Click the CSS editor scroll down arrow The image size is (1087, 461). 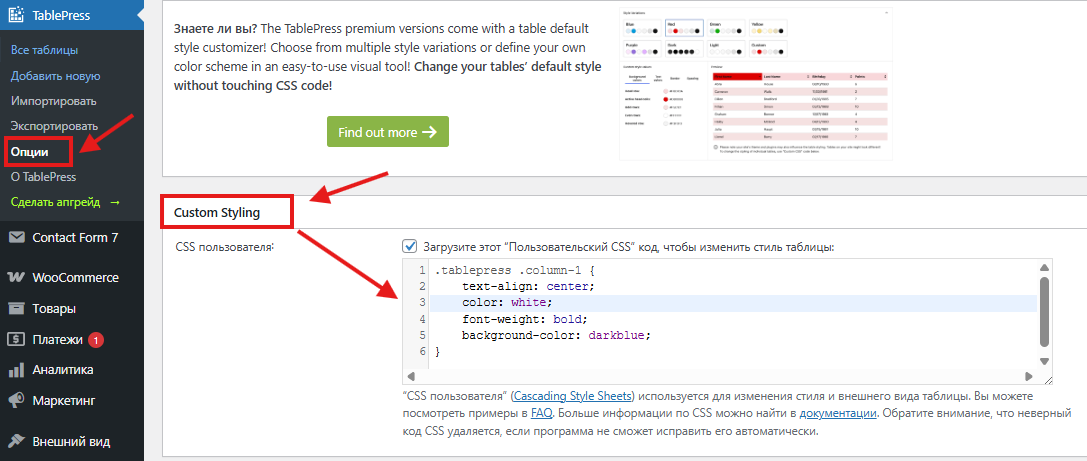tap(1044, 360)
